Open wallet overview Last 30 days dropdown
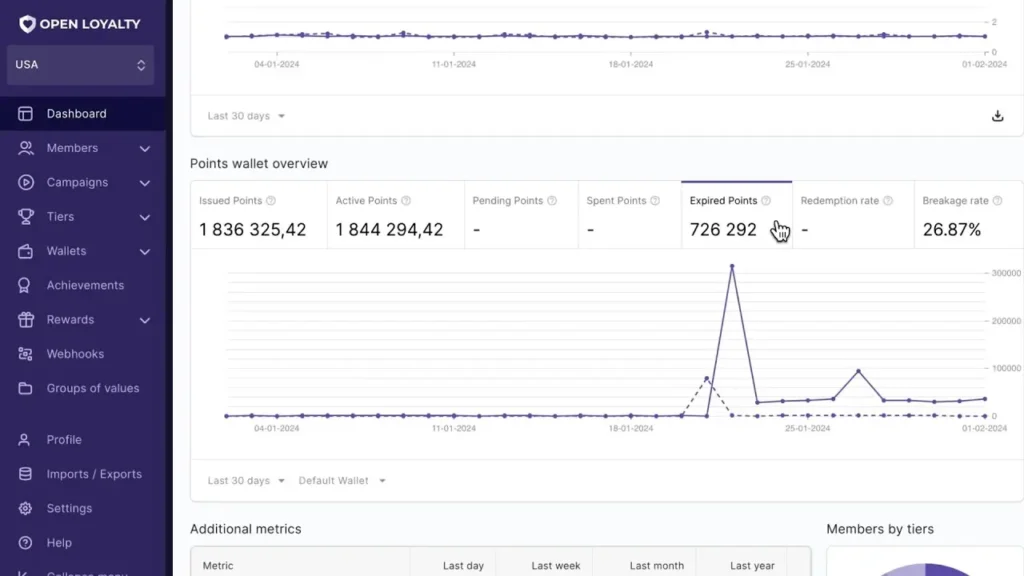This screenshot has width=1024, height=576. pyautogui.click(x=246, y=481)
